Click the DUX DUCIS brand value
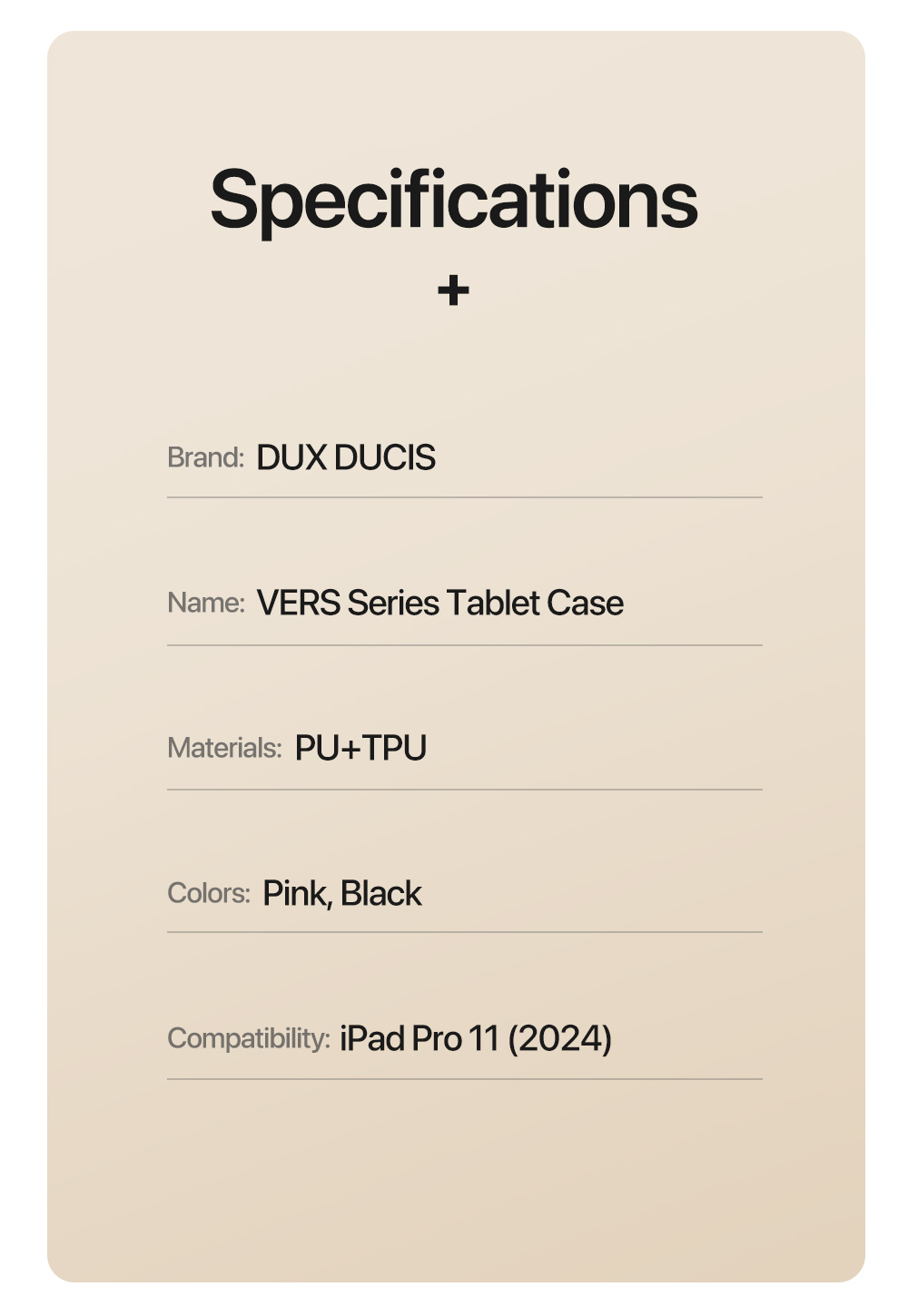The image size is (908, 1316). 346,457
